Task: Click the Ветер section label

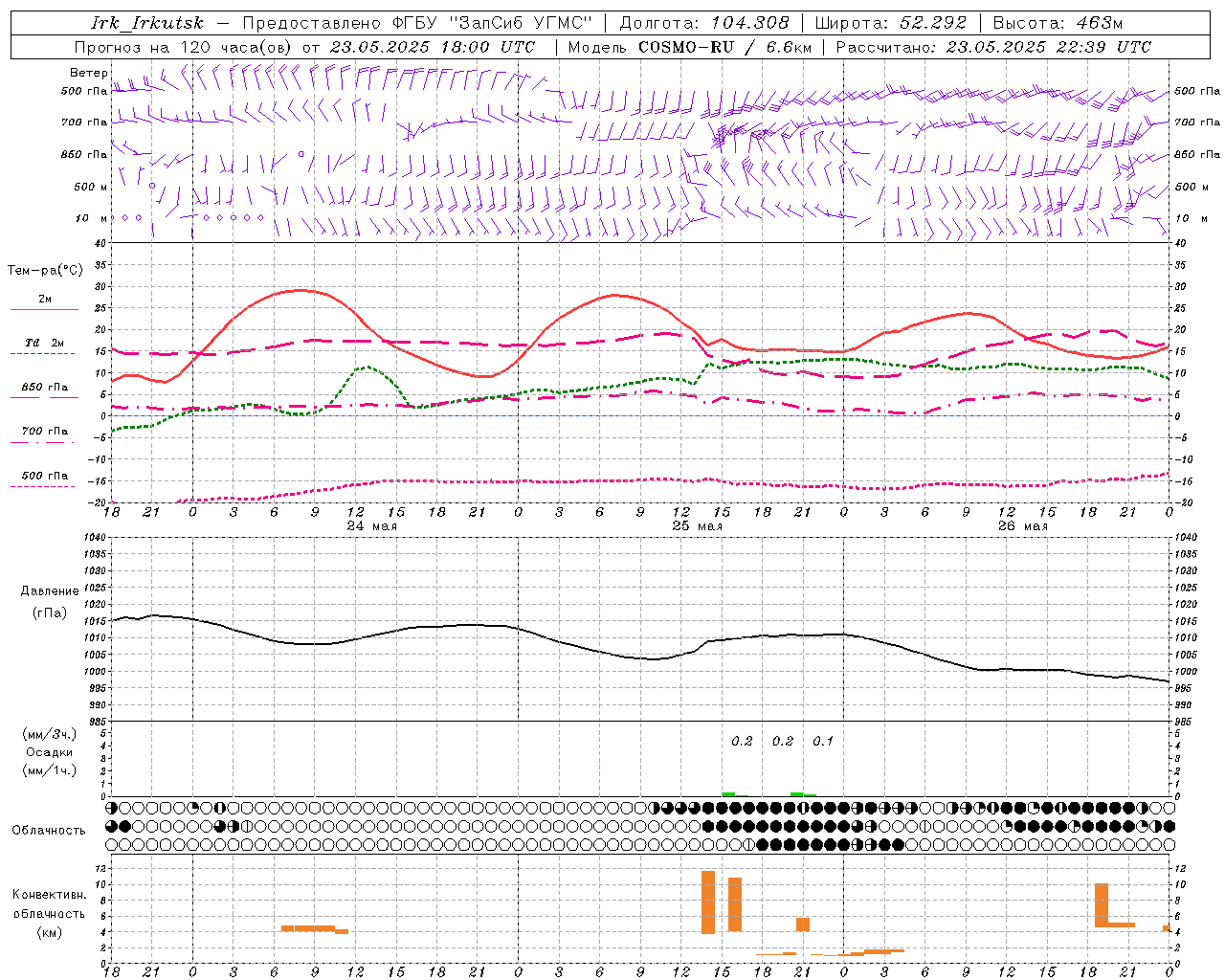Action: 88,73
